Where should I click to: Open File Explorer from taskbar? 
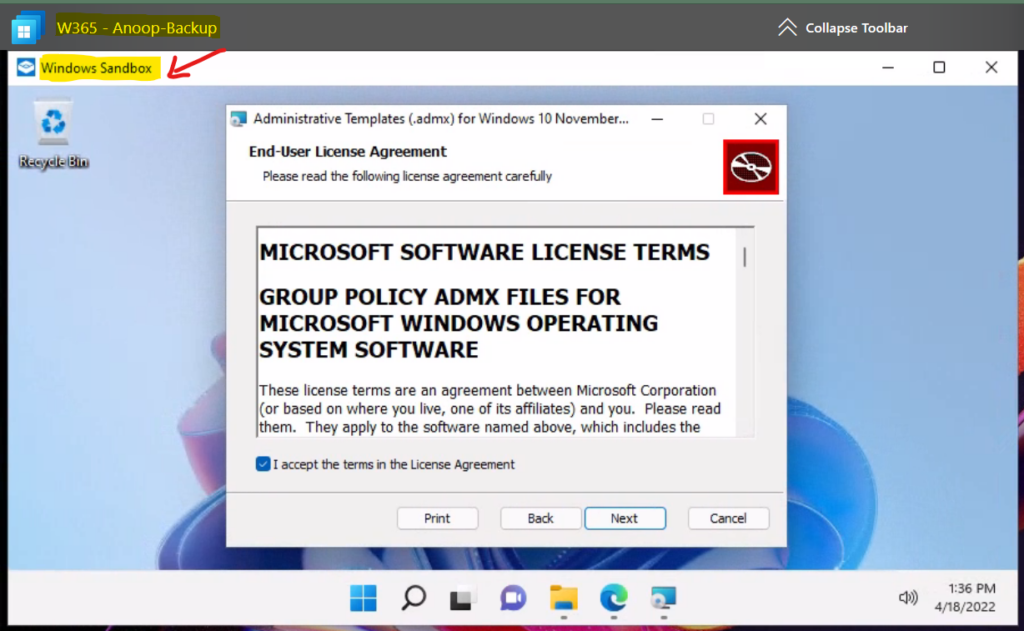coord(563,598)
